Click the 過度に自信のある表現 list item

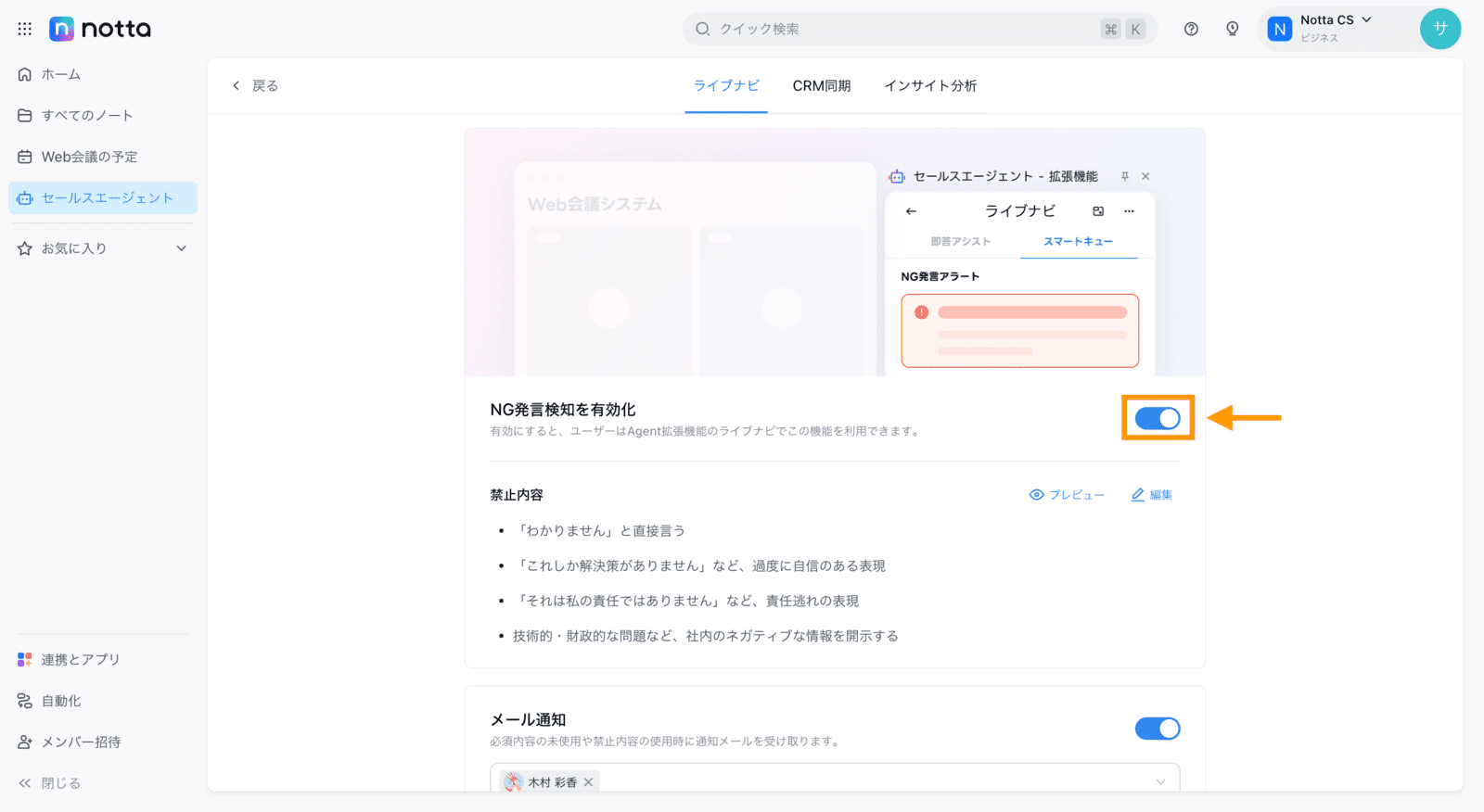pyautogui.click(x=699, y=565)
